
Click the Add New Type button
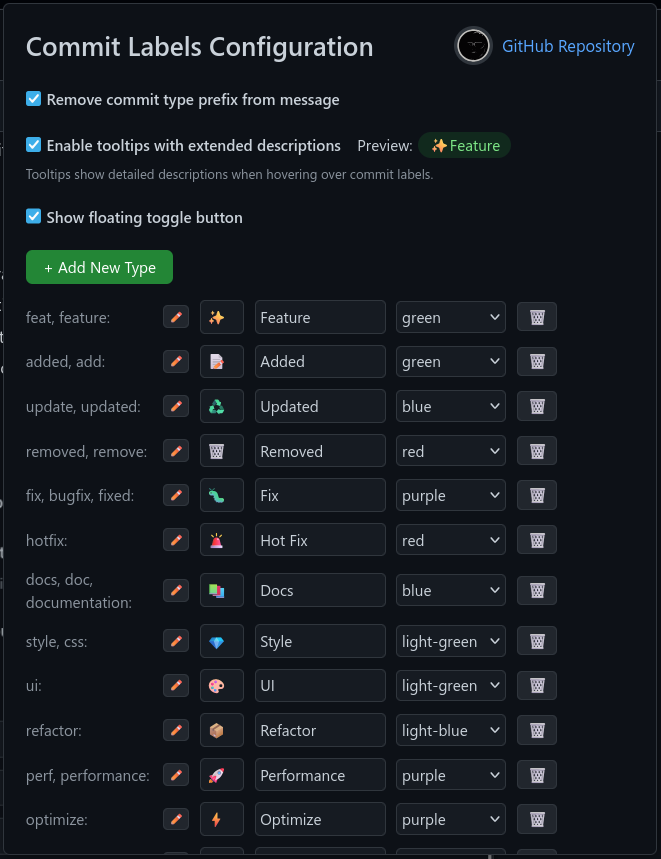99,267
